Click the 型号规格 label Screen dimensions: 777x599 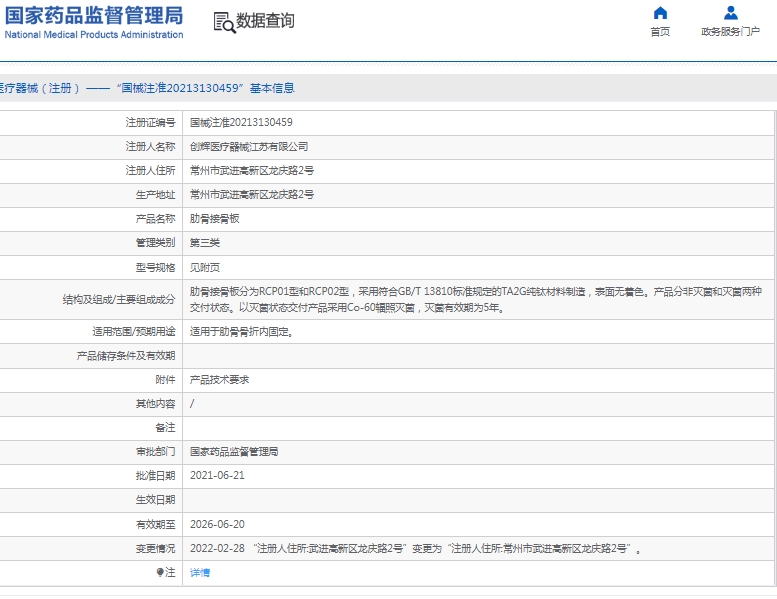(155, 268)
